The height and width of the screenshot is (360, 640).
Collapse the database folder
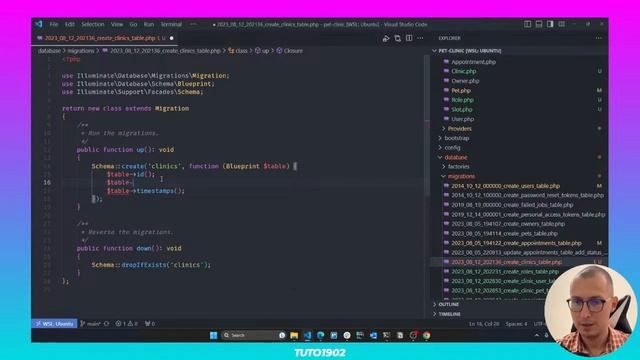coord(456,157)
